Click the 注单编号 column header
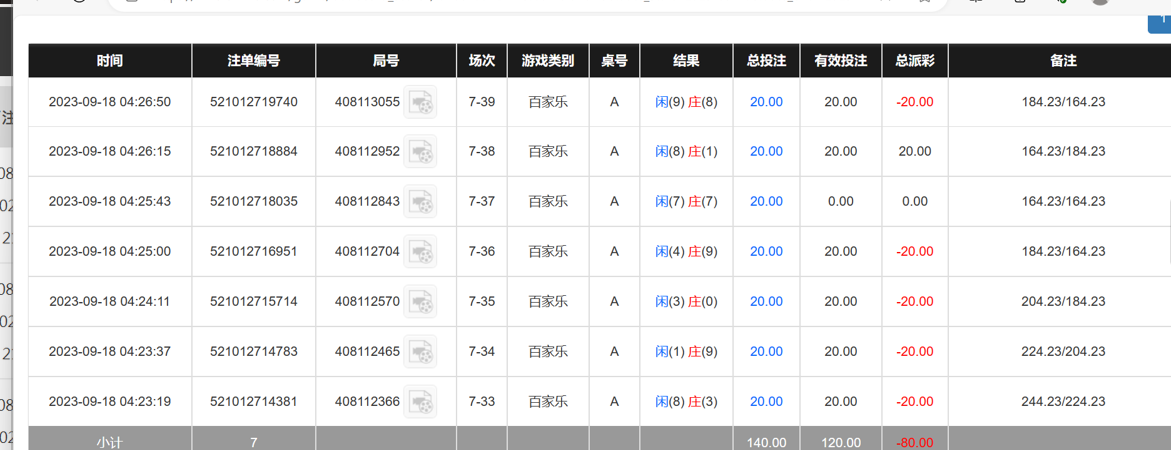1171x450 pixels. click(253, 61)
